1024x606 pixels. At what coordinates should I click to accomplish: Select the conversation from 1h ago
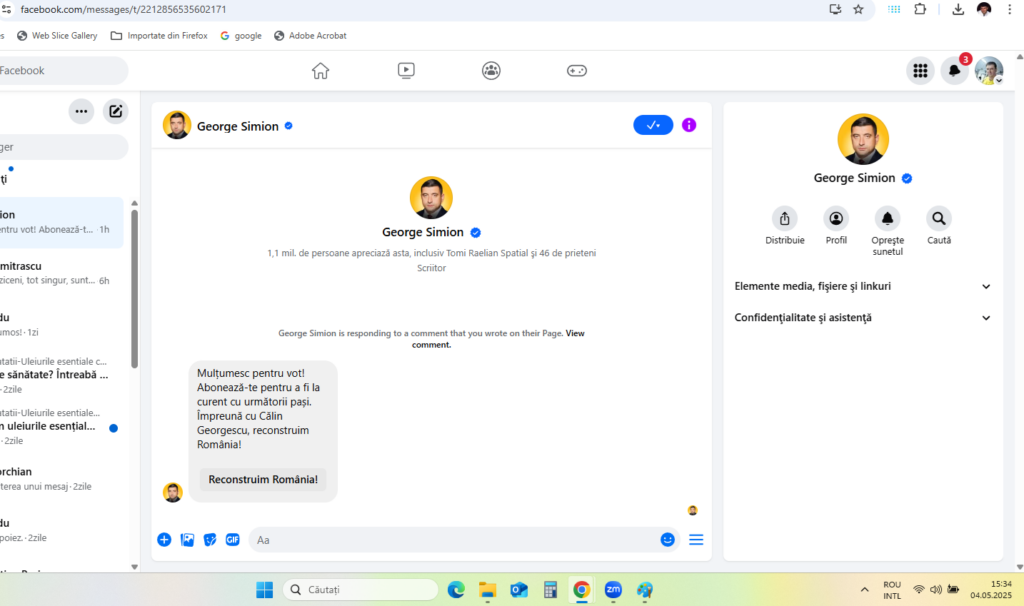click(x=61, y=222)
